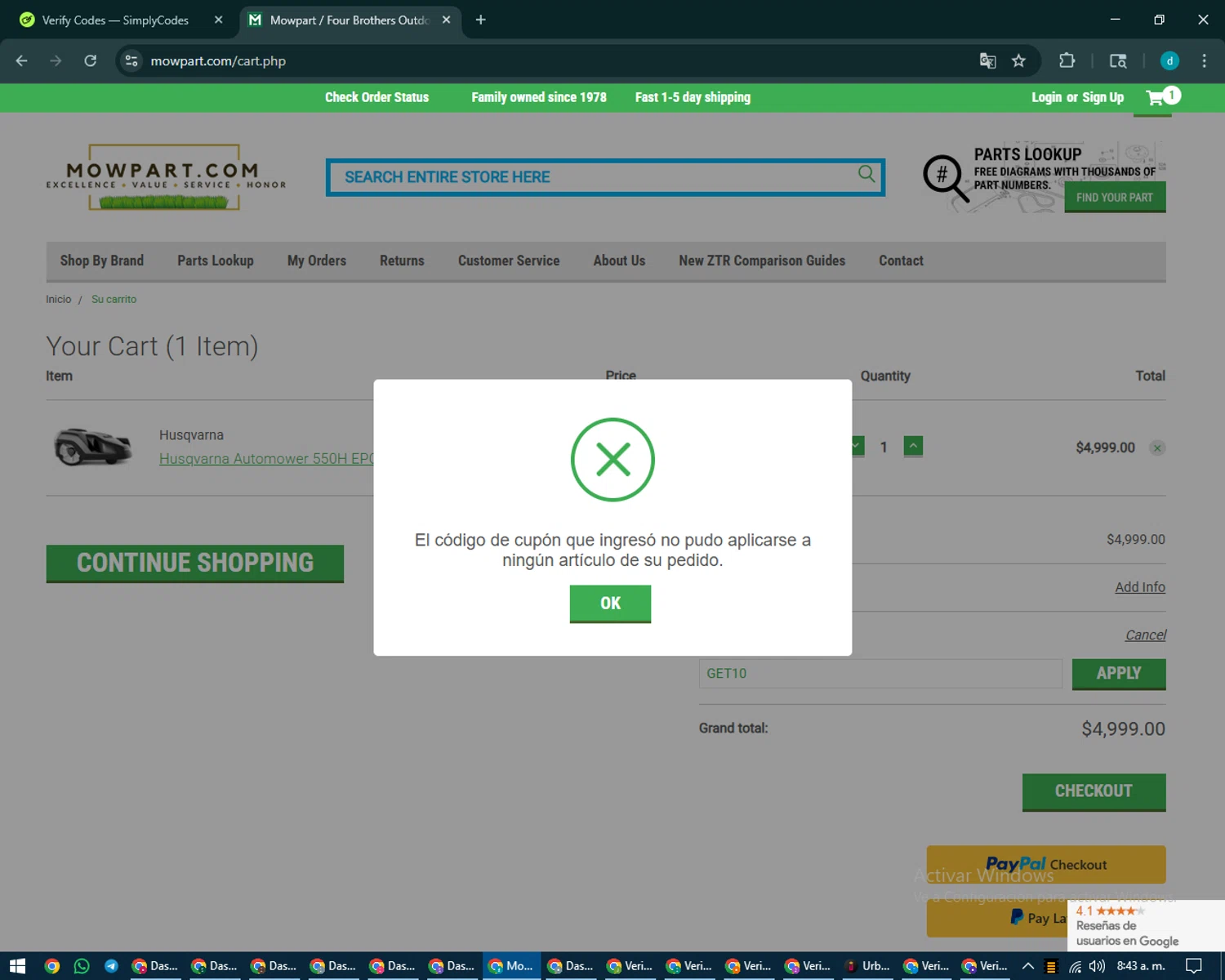This screenshot has height=980, width=1225.
Task: Click the Google reviews 4.1 rating badge
Action: [x=1146, y=925]
